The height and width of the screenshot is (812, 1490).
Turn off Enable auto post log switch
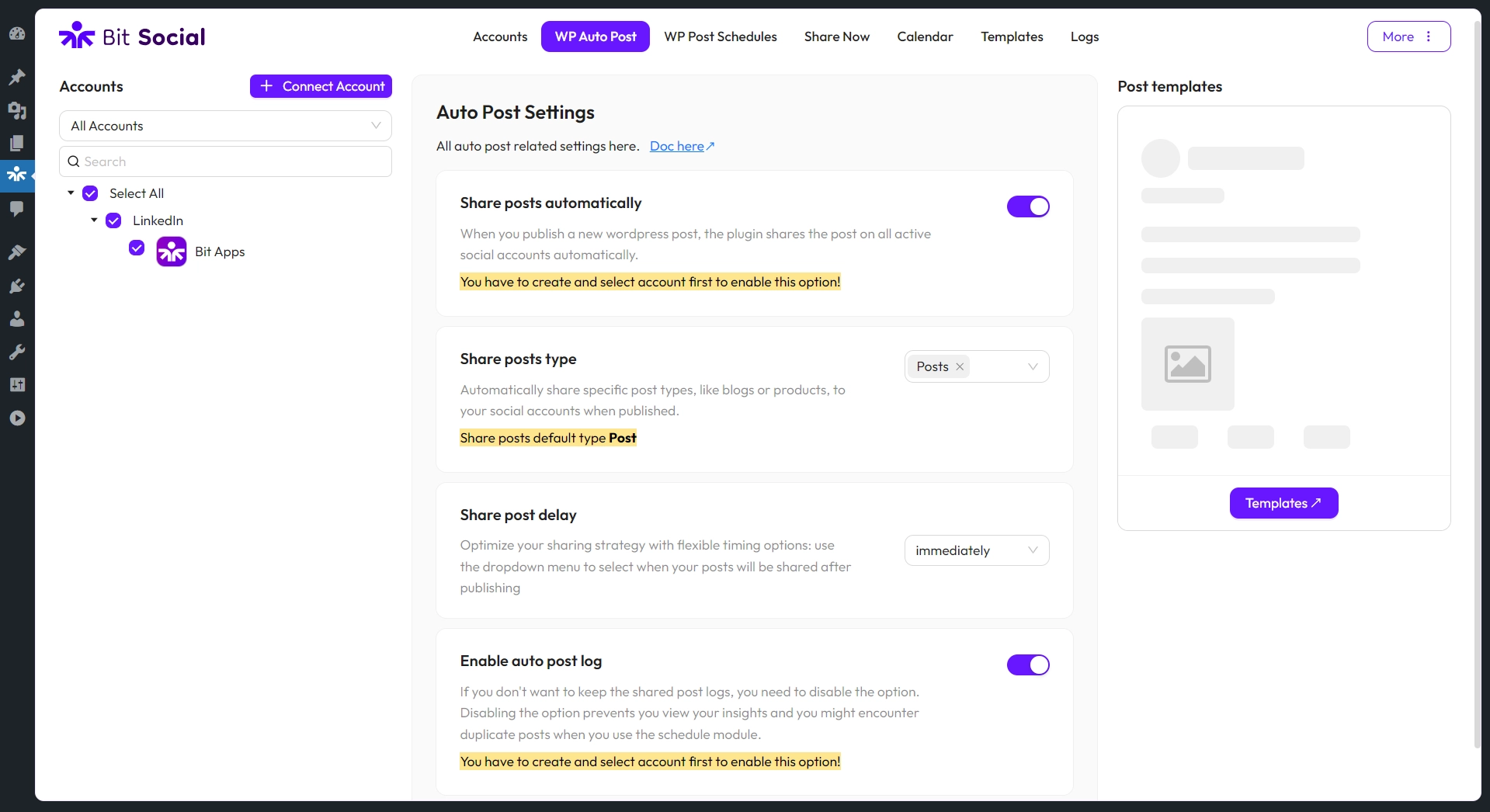click(x=1027, y=665)
